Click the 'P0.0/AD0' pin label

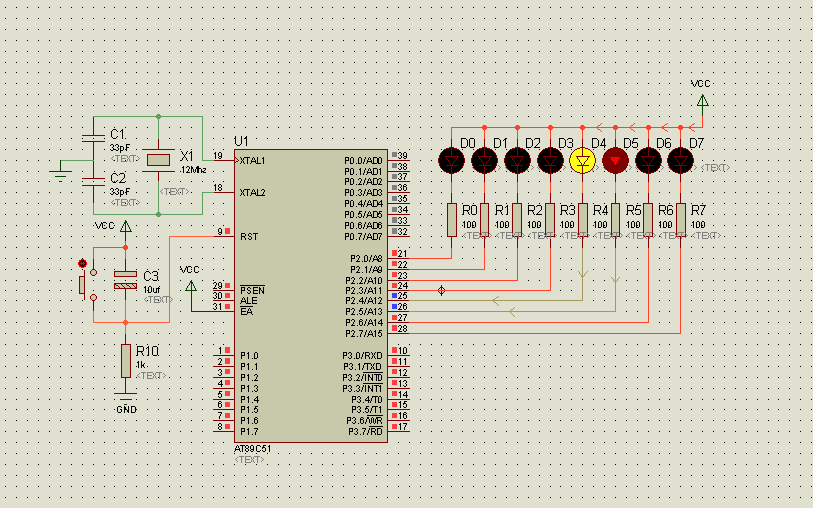[x=363, y=161]
